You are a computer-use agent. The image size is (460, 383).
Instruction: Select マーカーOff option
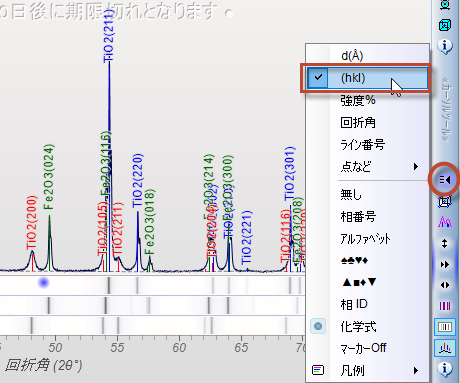(x=363, y=348)
